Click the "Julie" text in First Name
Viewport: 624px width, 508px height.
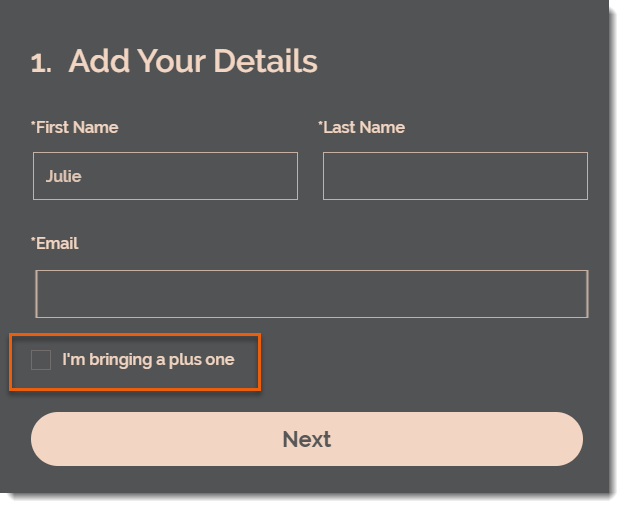coord(64,176)
